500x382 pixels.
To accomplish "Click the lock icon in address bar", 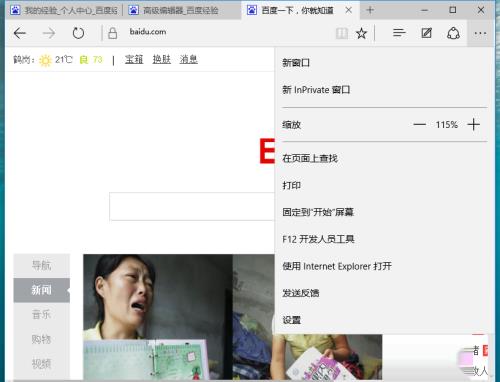I will coord(113,33).
